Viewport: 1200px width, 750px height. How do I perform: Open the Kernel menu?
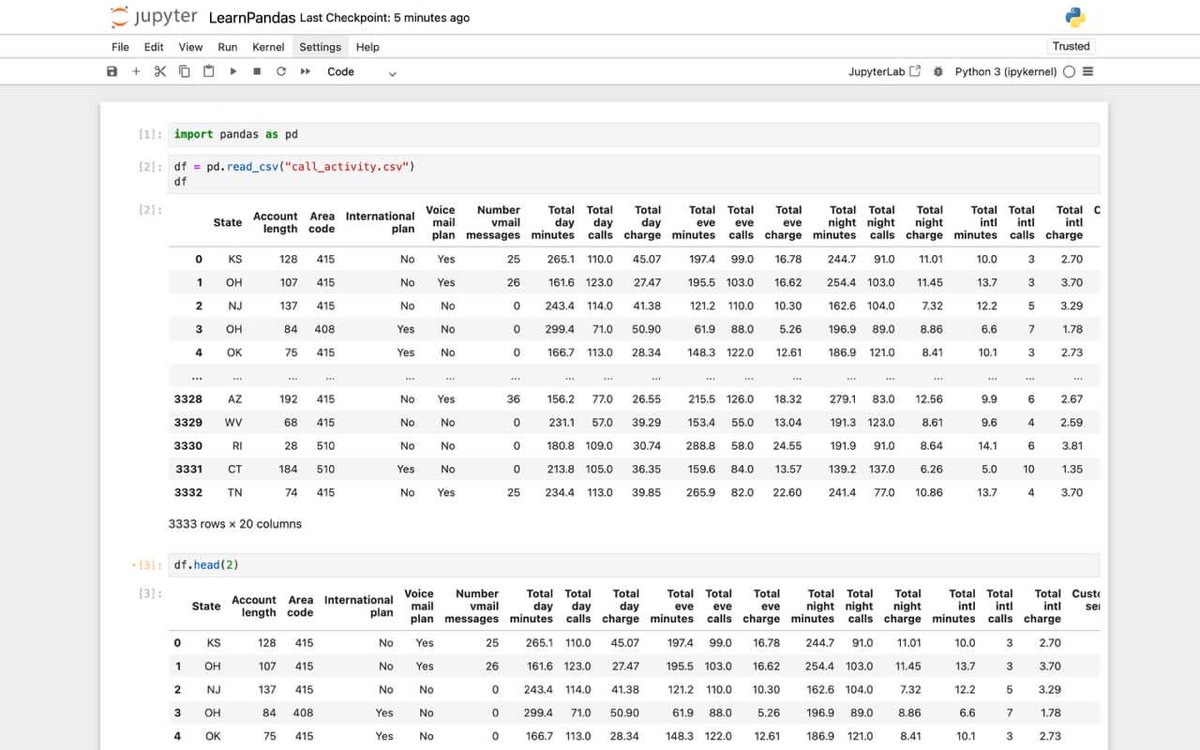point(268,47)
